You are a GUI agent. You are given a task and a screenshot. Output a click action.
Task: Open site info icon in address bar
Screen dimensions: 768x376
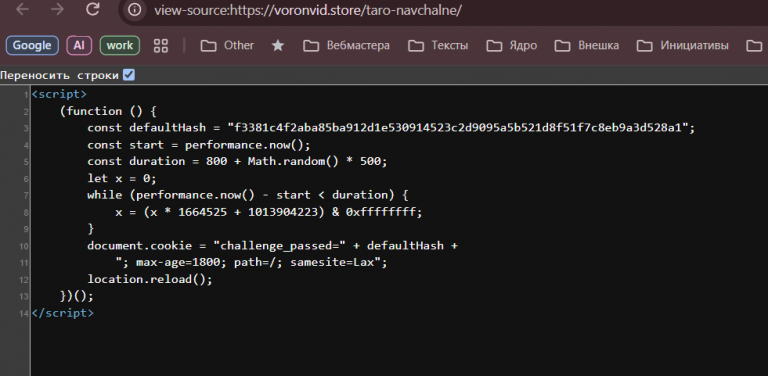pos(135,10)
